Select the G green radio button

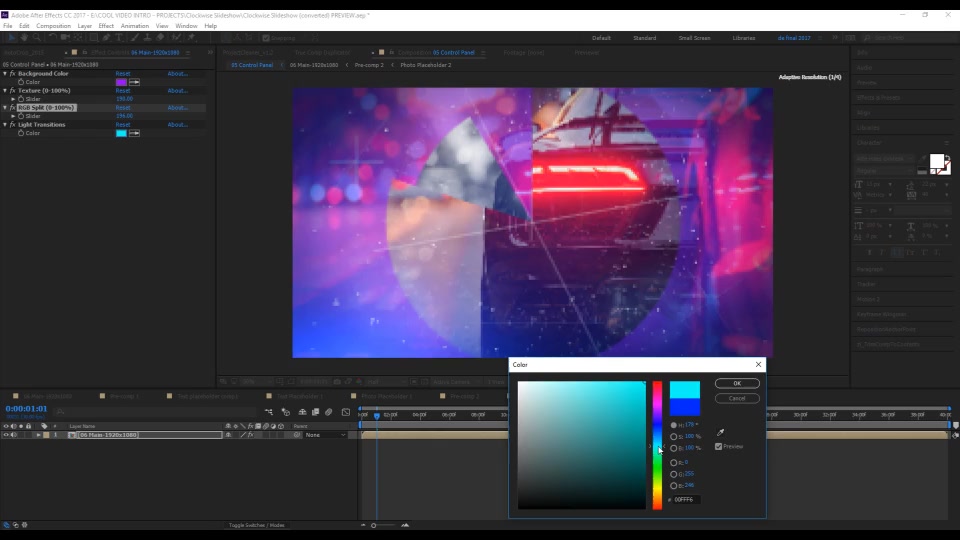[x=673, y=474]
